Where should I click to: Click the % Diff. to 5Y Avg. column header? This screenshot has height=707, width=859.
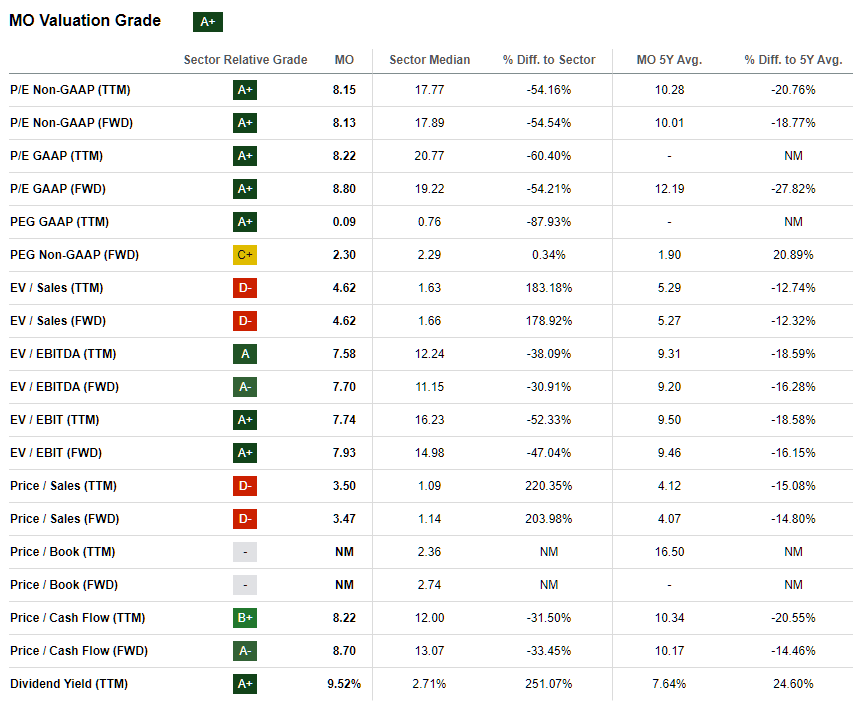[x=793, y=60]
